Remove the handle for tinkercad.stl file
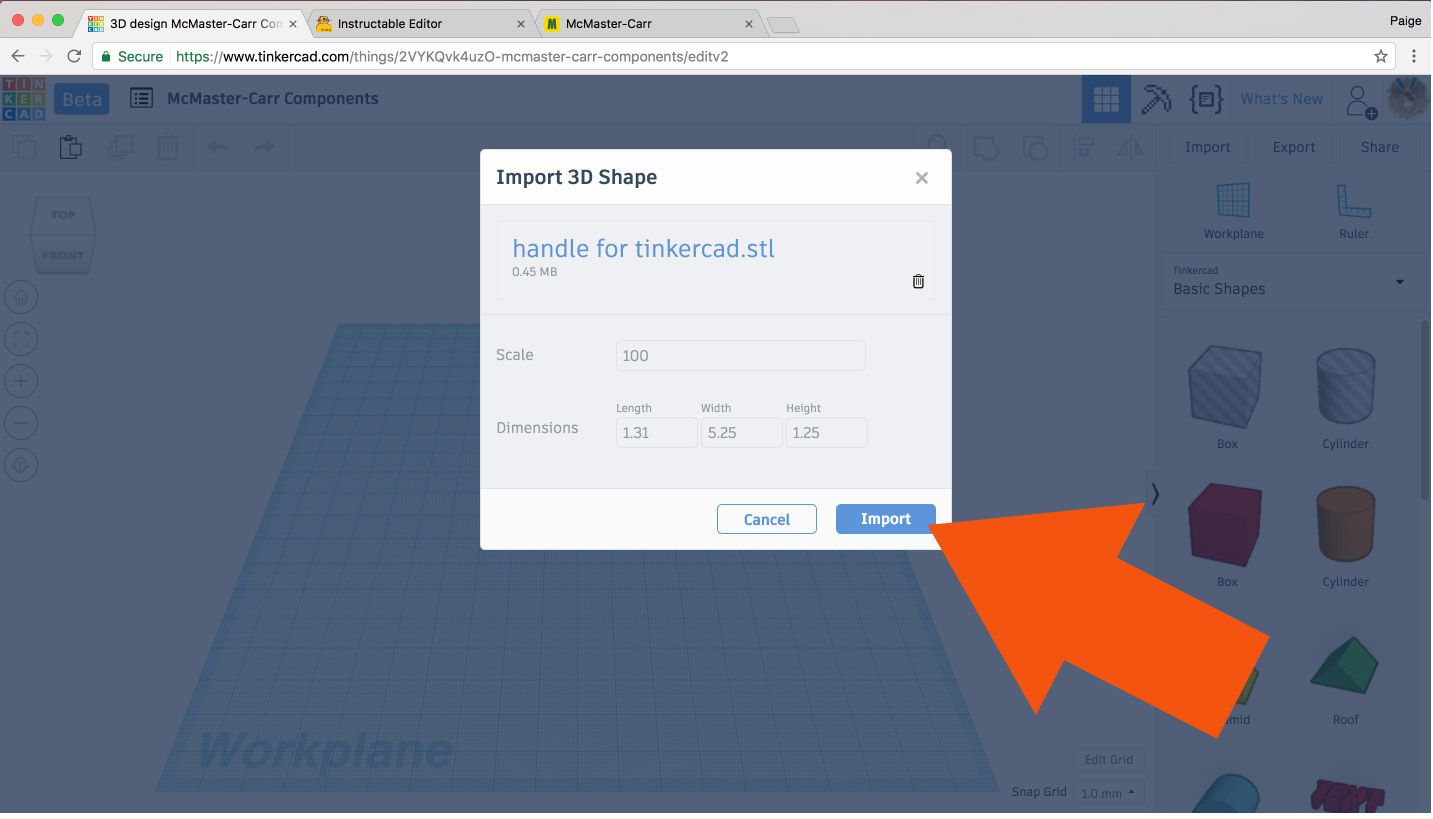This screenshot has width=1433, height=819. click(x=918, y=281)
